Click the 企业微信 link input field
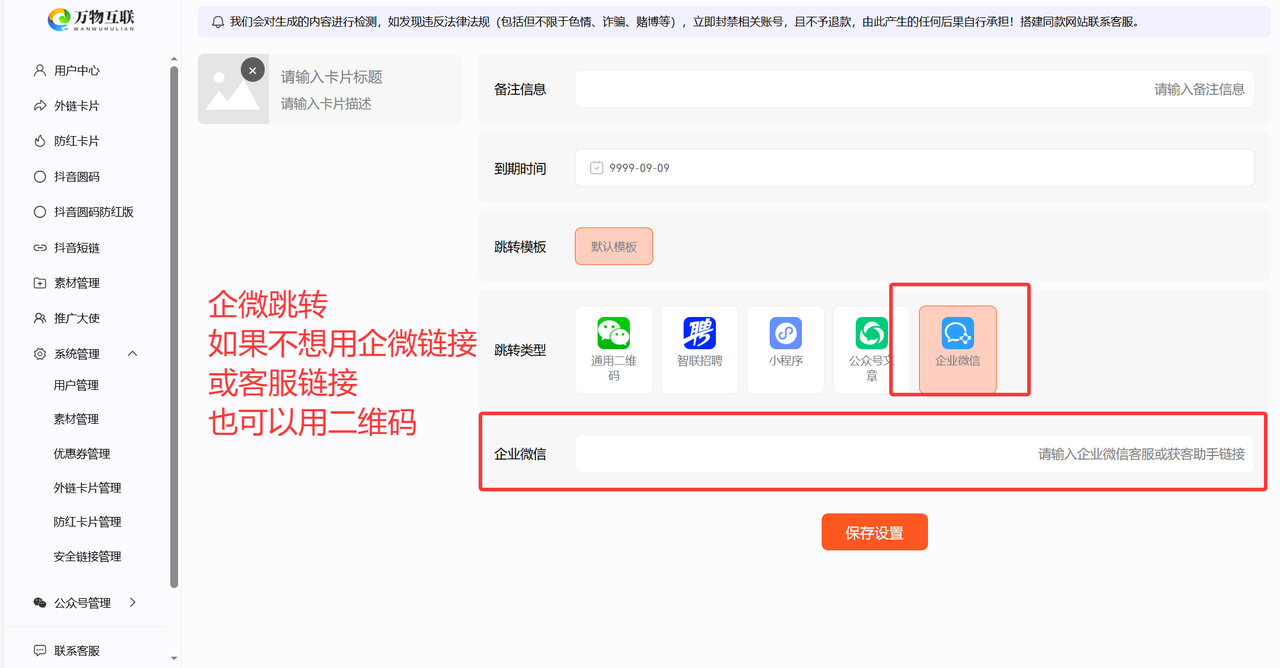Image resolution: width=1280 pixels, height=668 pixels. coord(913,454)
